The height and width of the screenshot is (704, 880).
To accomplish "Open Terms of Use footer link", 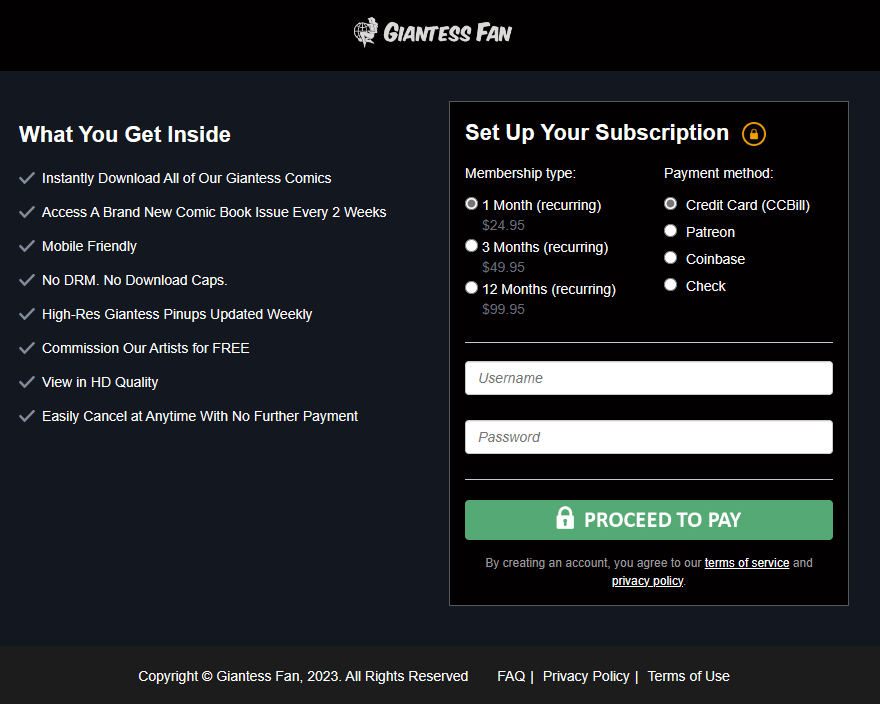I will [x=688, y=676].
